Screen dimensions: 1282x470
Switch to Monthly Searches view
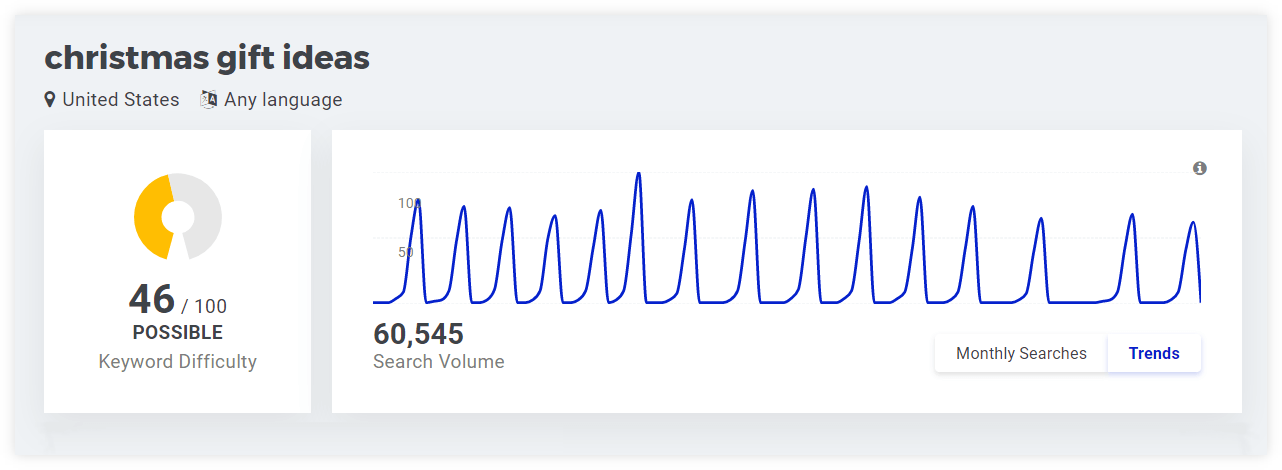(x=1021, y=353)
